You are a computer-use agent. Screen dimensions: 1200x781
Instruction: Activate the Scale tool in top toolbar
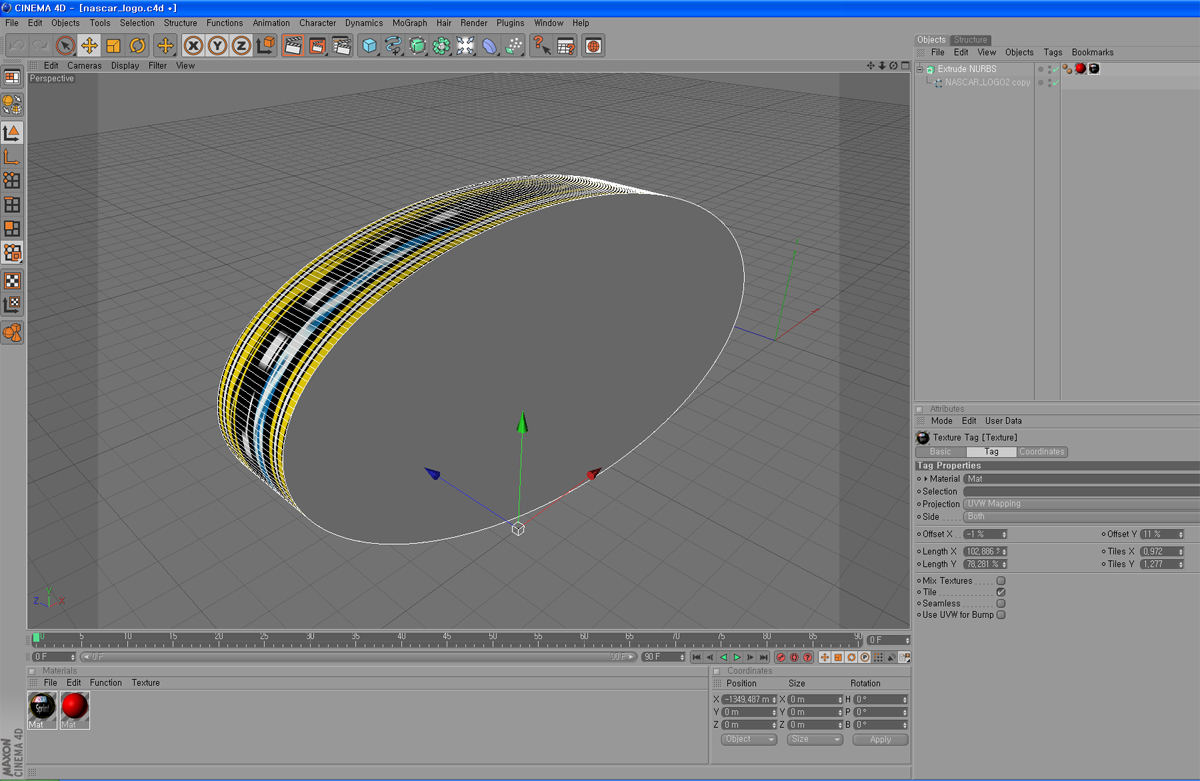pyautogui.click(x=113, y=45)
